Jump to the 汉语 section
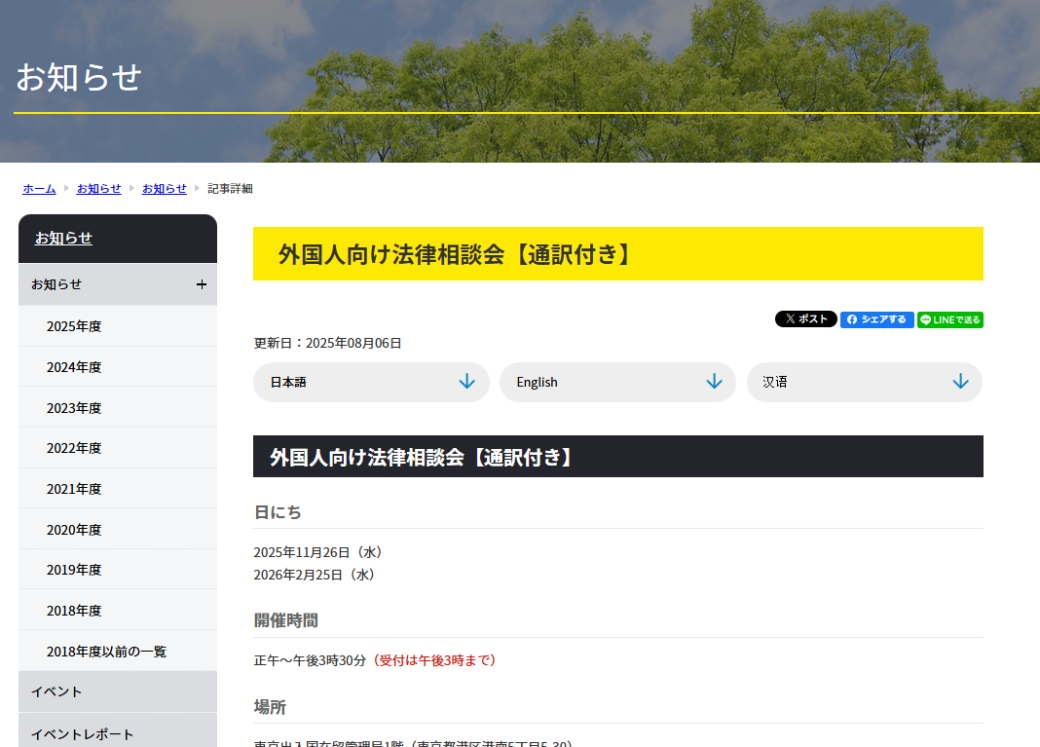This screenshot has width=1040, height=747. 864,382
